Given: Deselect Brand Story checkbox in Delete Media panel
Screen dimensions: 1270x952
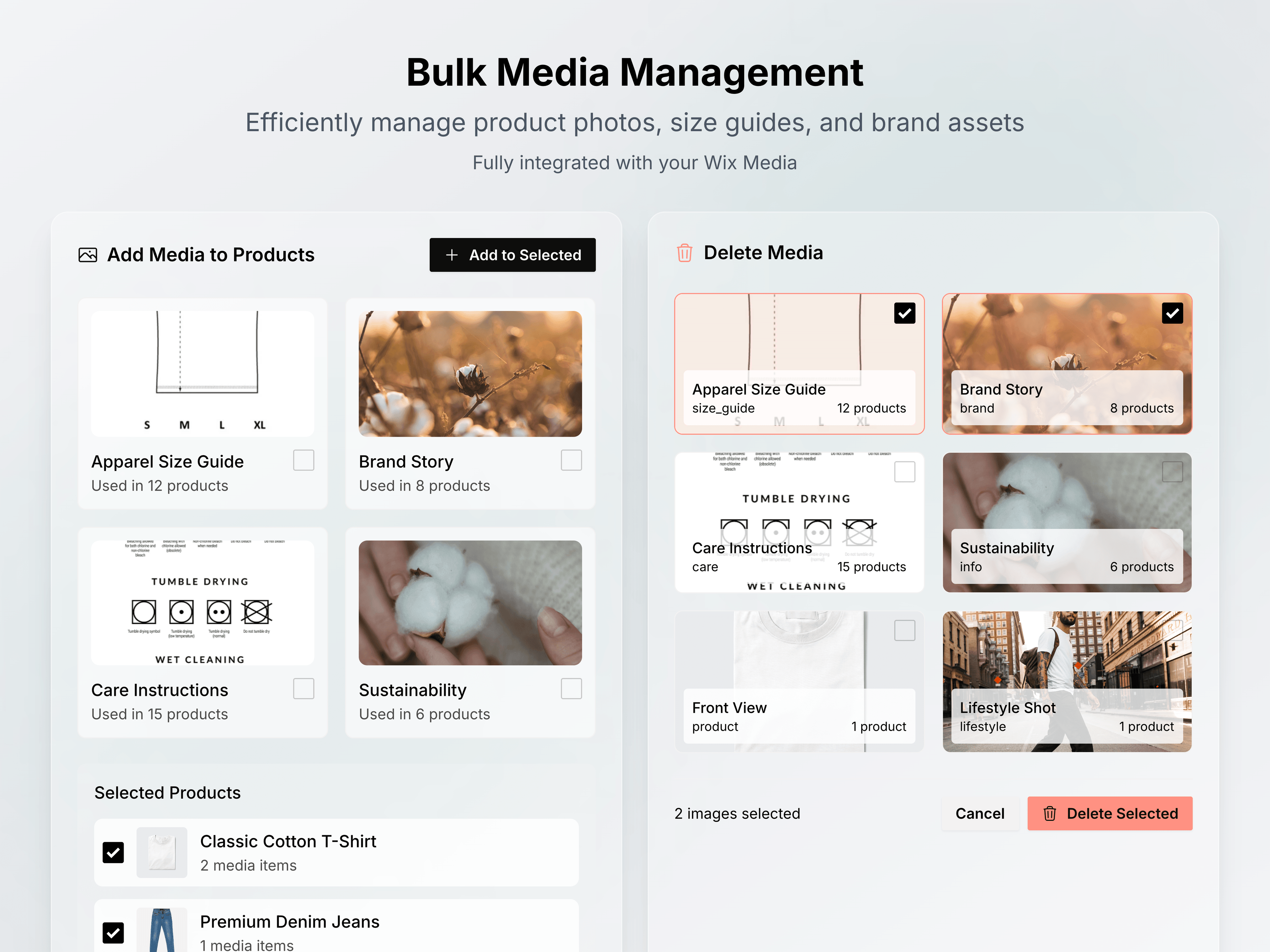Looking at the screenshot, I should click(x=1172, y=313).
